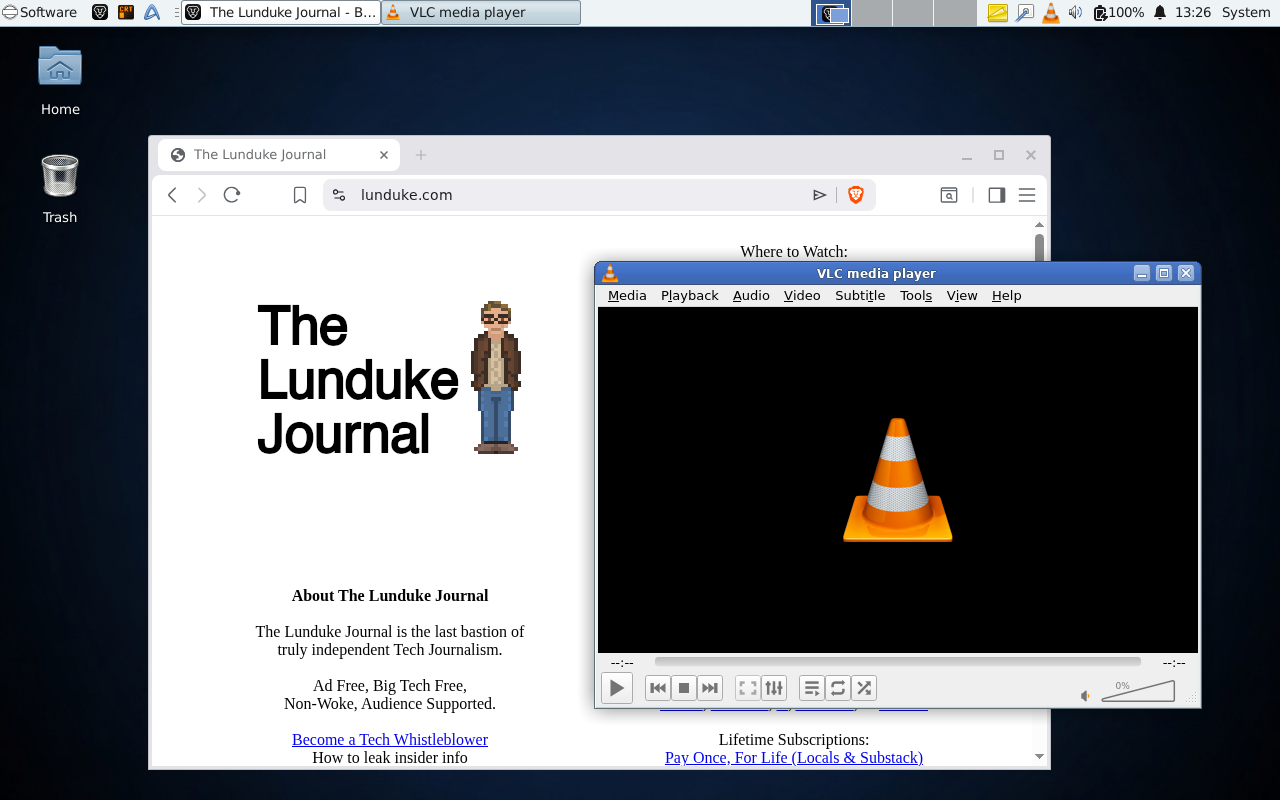Screen dimensions: 1280x800
Task: Show VLC extended settings (equalizer icon)
Action: [x=774, y=688]
